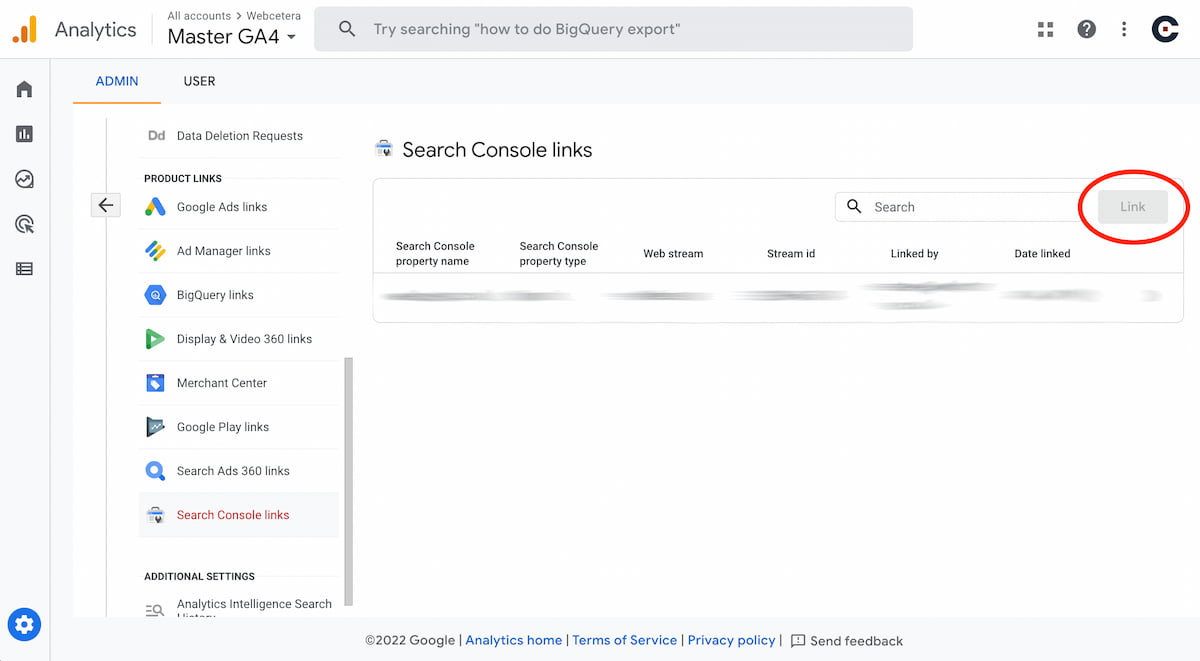Click the Display & Video 360 icon
1200x661 pixels.
(155, 339)
